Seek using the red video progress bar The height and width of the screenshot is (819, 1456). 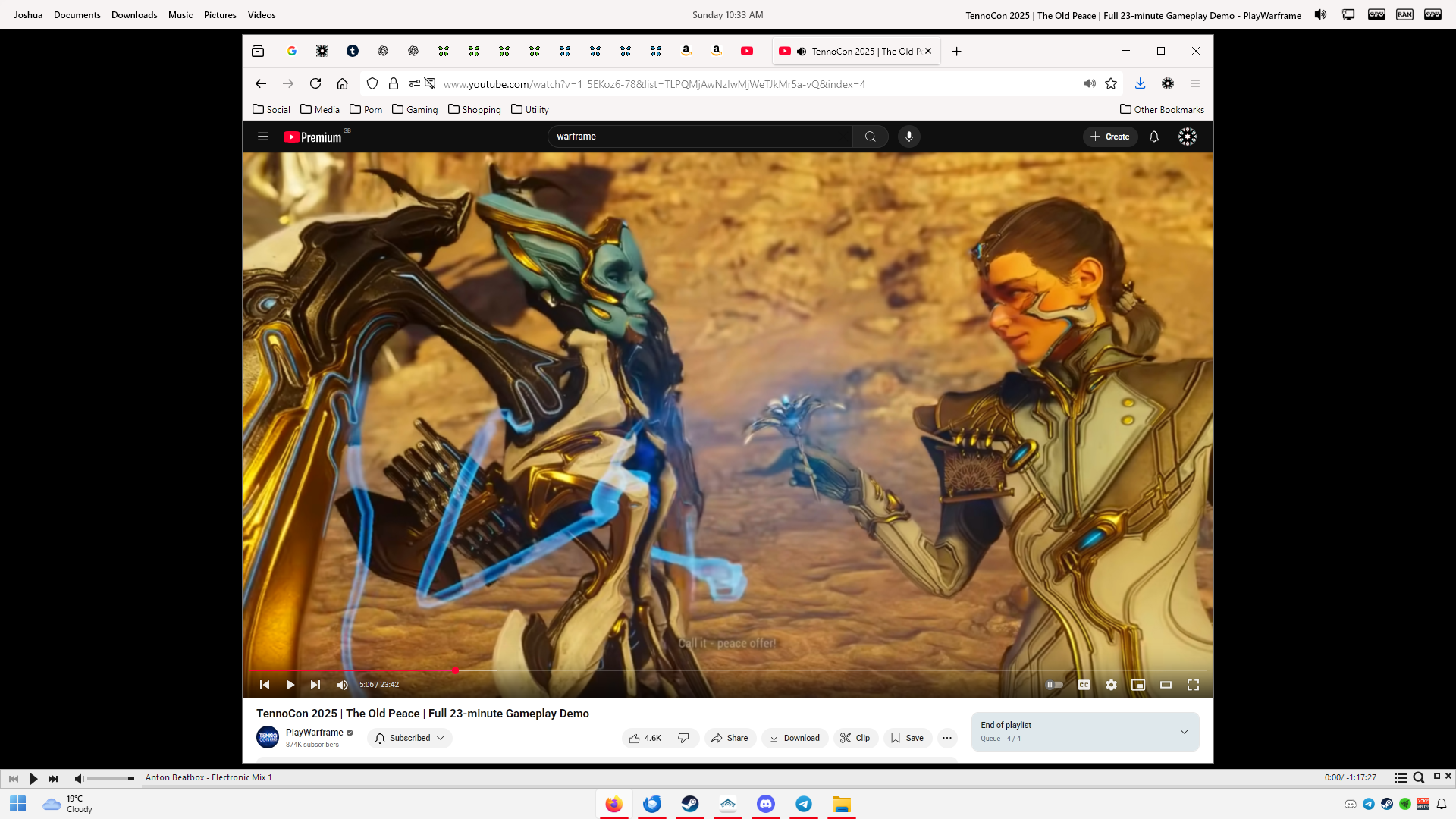click(728, 670)
